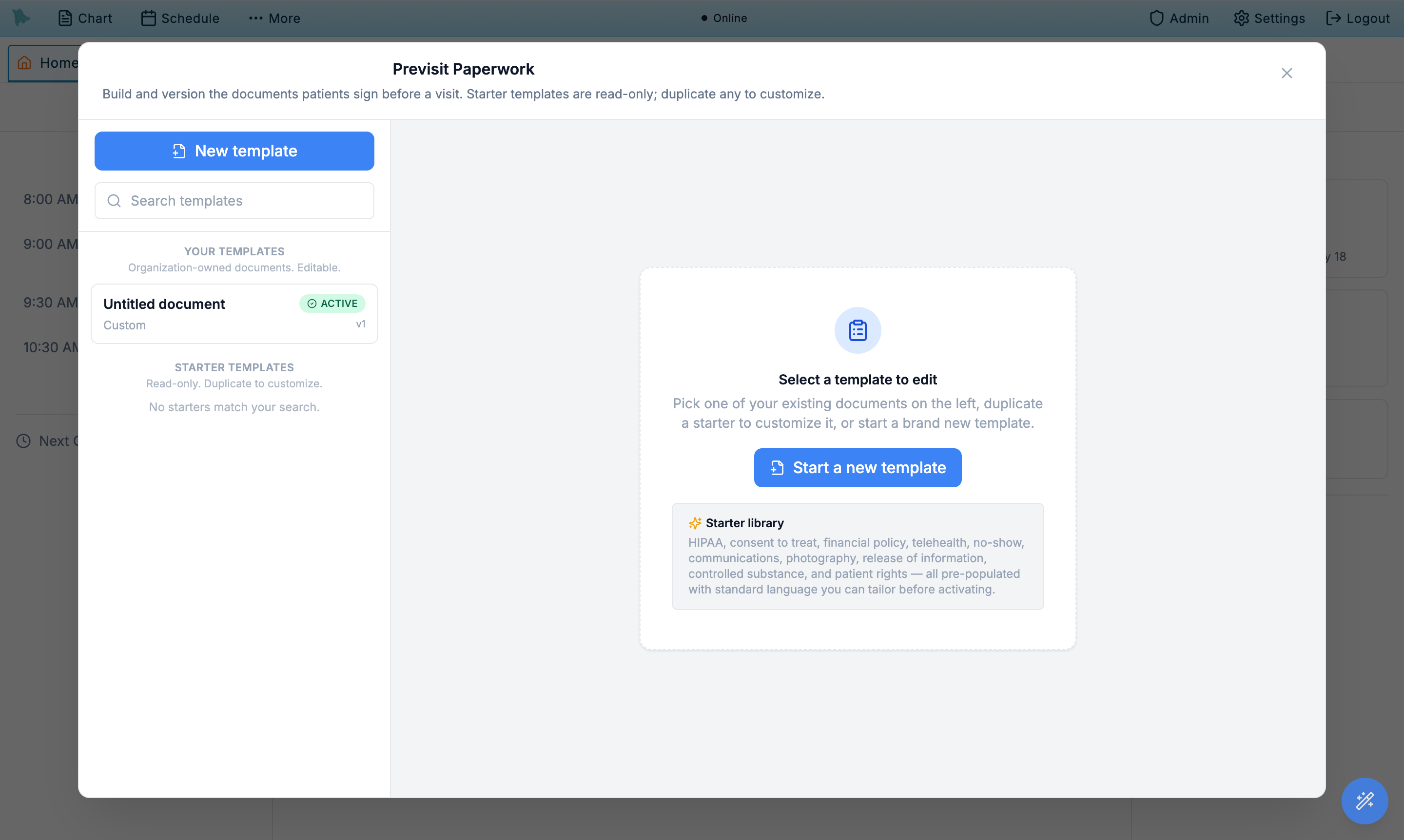The height and width of the screenshot is (840, 1404).
Task: Close the Previsit Paperwork dialog
Action: [1286, 73]
